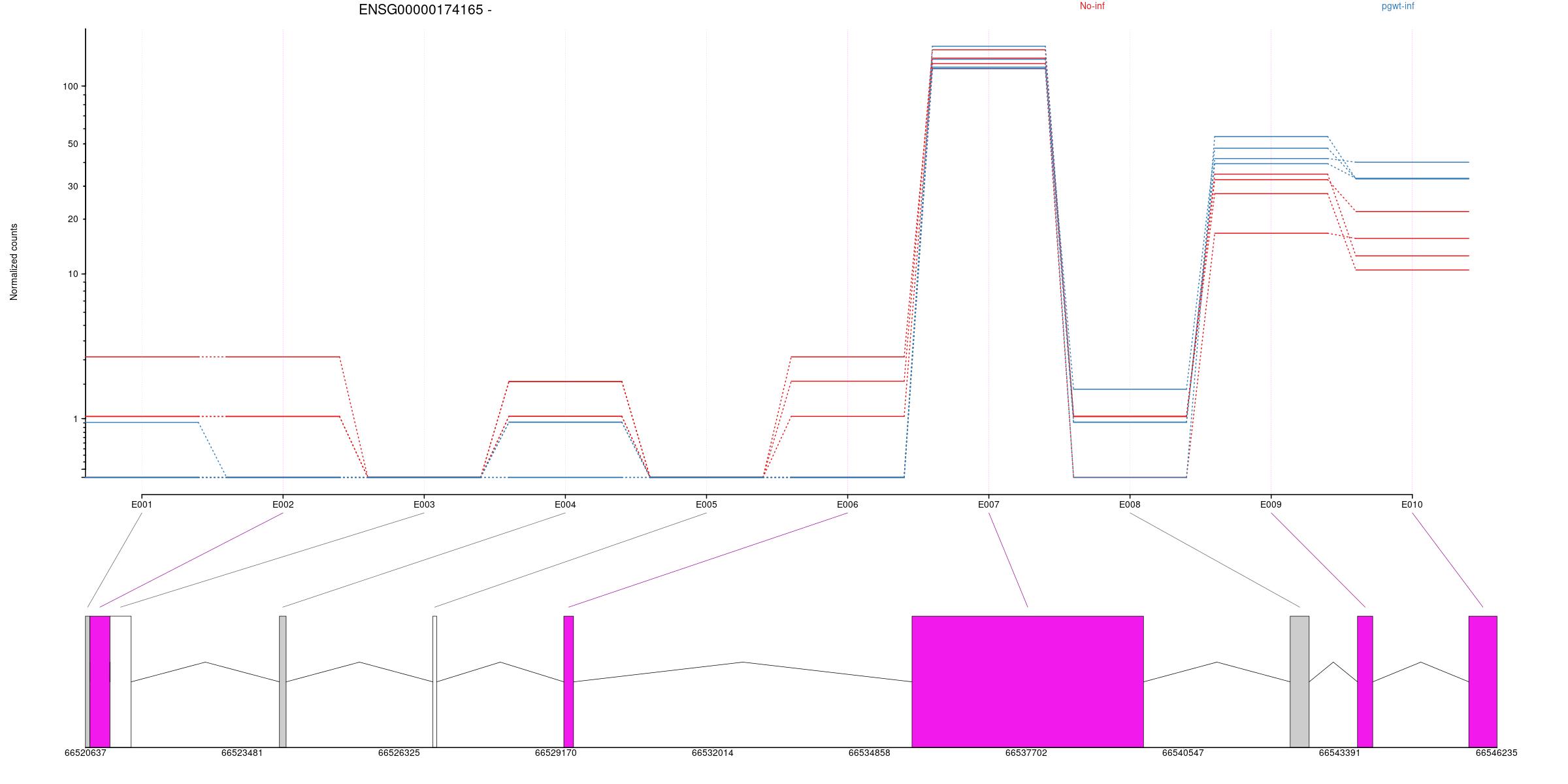The image size is (1568, 784).
Task: Click the y-axis tick 100
Action: pyautogui.click(x=71, y=86)
